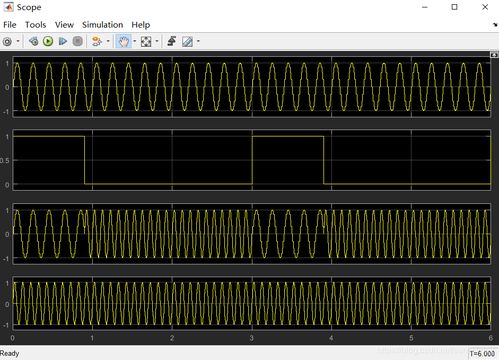Click the square-wave signal plot (second axes)
Viewport: 499px width, 360px height.
click(x=252, y=160)
